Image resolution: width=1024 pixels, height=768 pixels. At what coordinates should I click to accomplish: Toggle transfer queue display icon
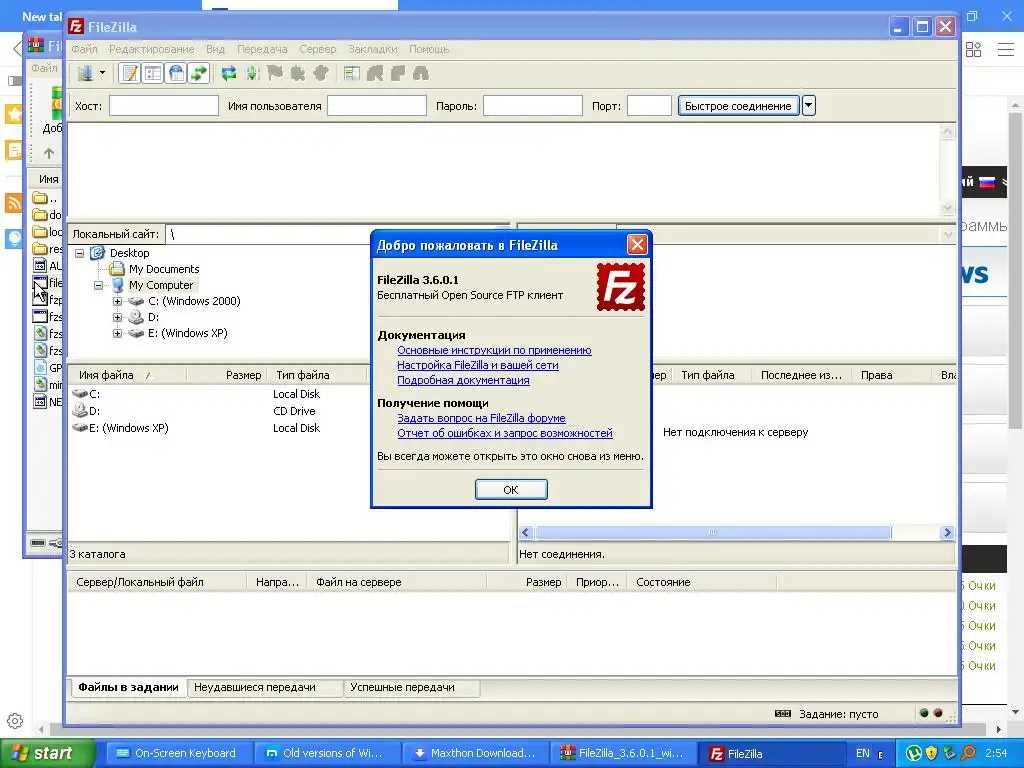(199, 73)
